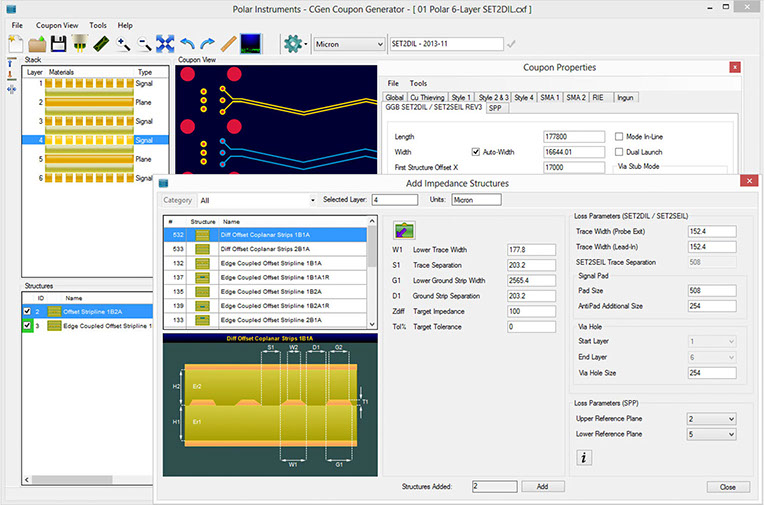The image size is (765, 505).
Task: Open settings with the gear icon
Action: coord(292,44)
